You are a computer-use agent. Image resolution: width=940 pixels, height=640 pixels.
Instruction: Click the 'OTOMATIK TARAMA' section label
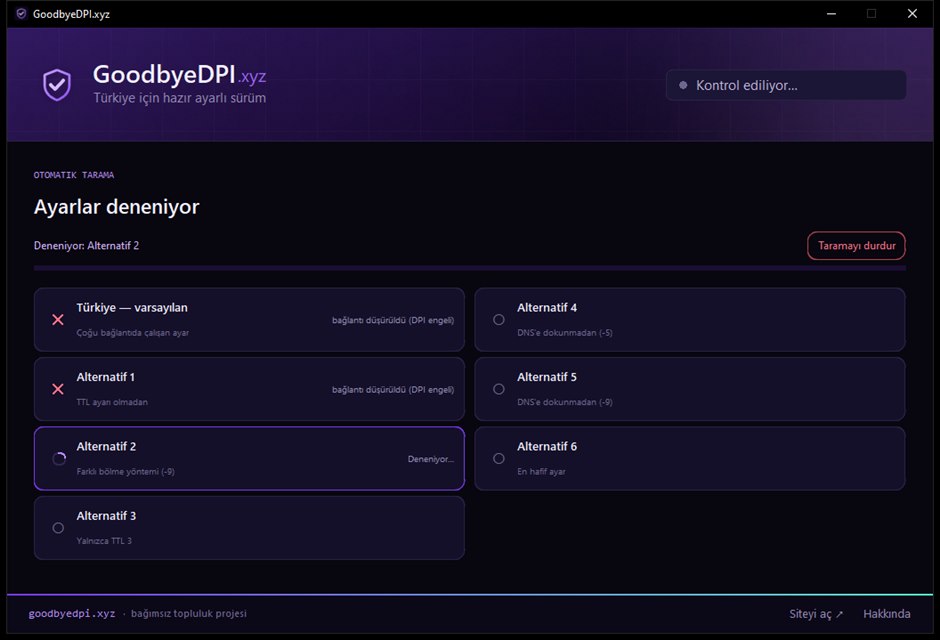point(74,175)
